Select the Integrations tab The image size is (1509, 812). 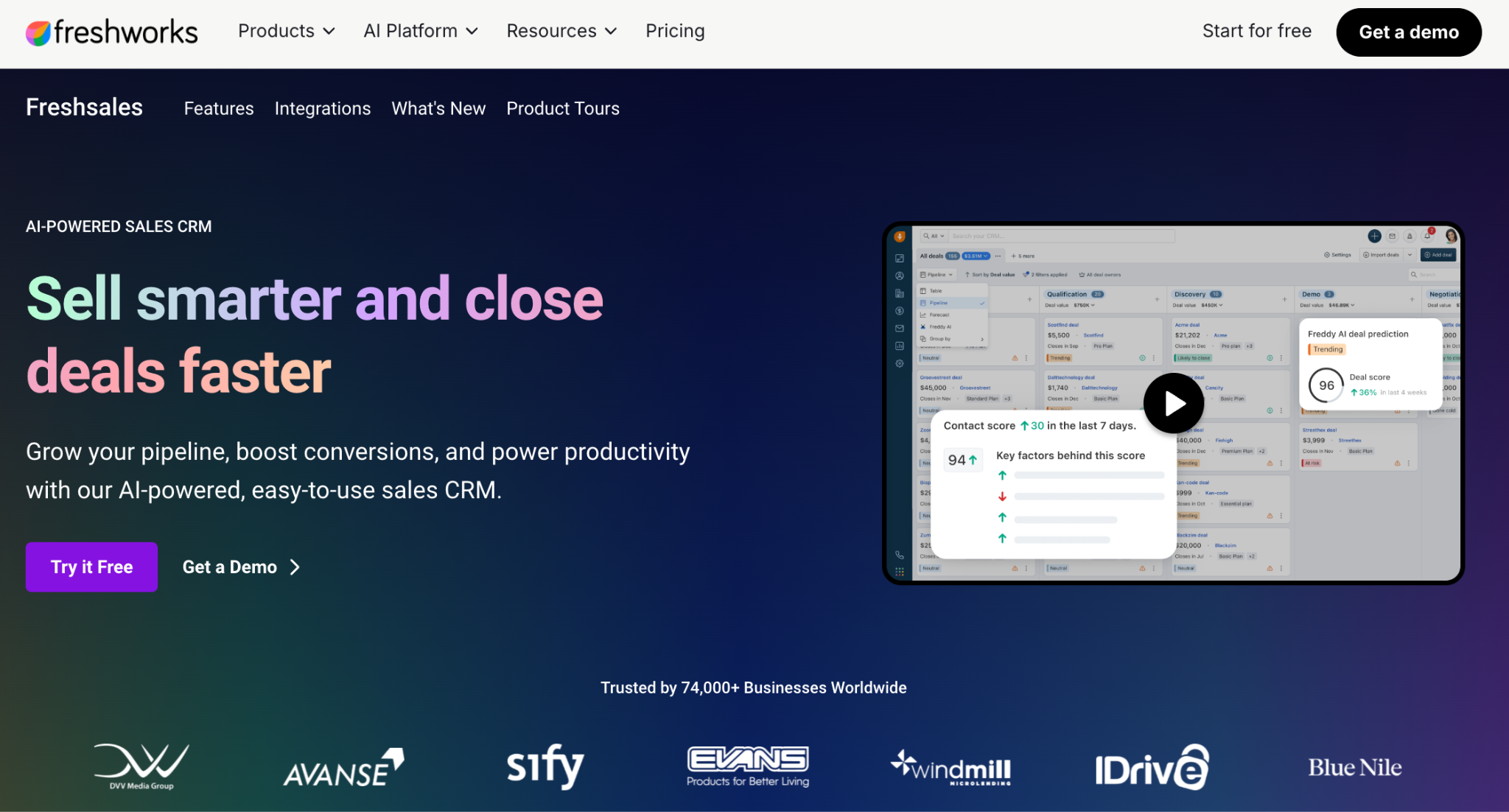(x=323, y=108)
